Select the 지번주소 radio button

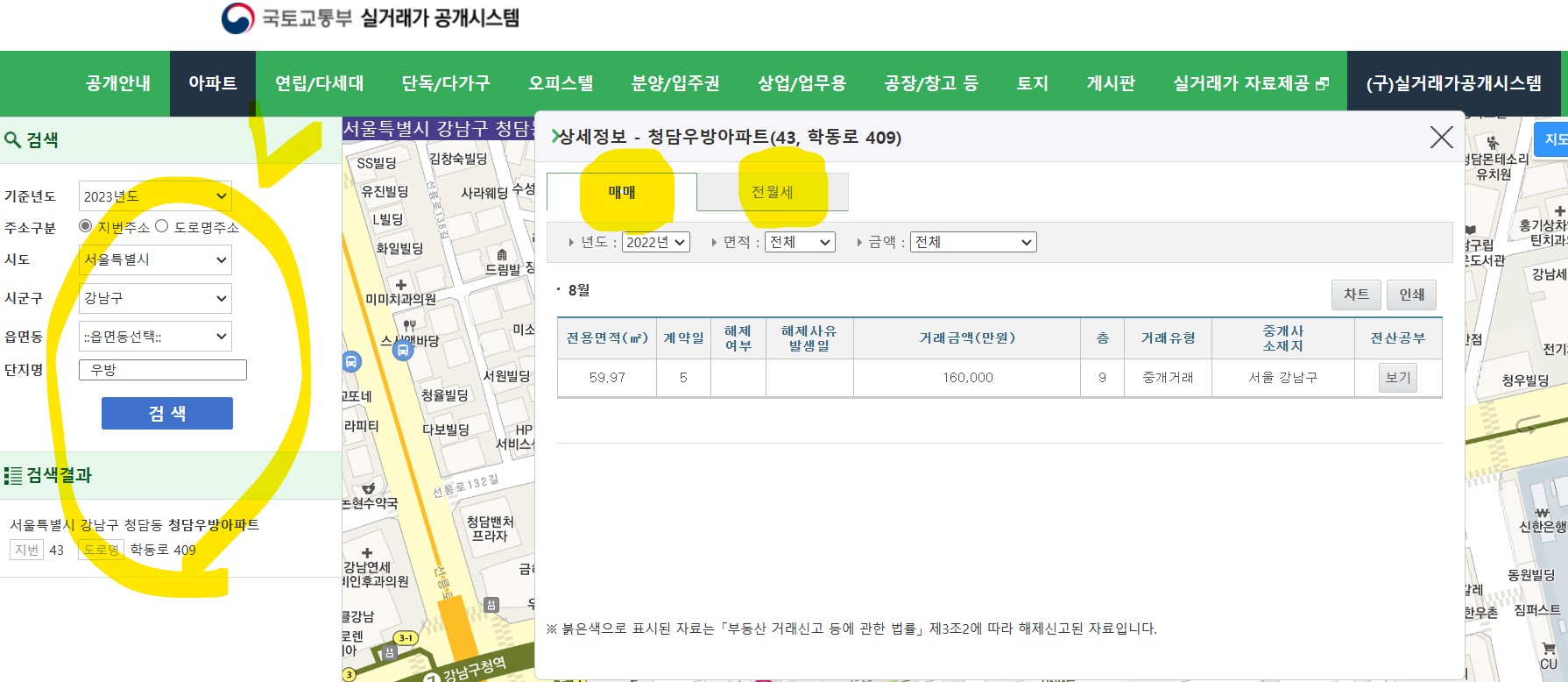86,226
